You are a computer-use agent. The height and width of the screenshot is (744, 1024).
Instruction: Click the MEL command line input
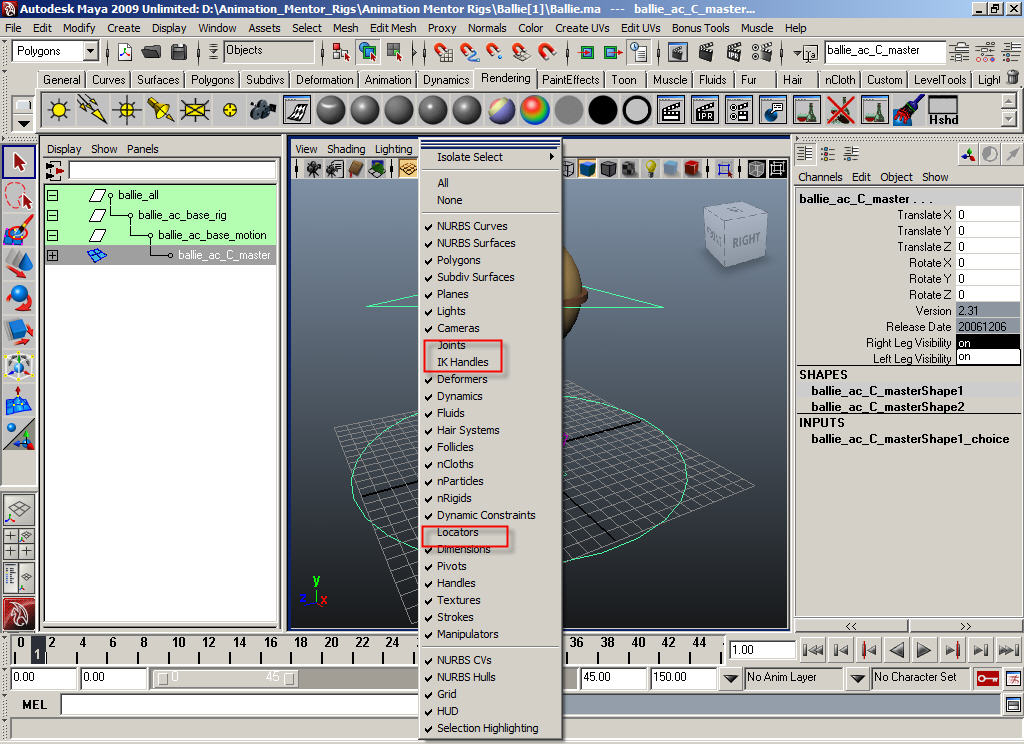(x=238, y=705)
